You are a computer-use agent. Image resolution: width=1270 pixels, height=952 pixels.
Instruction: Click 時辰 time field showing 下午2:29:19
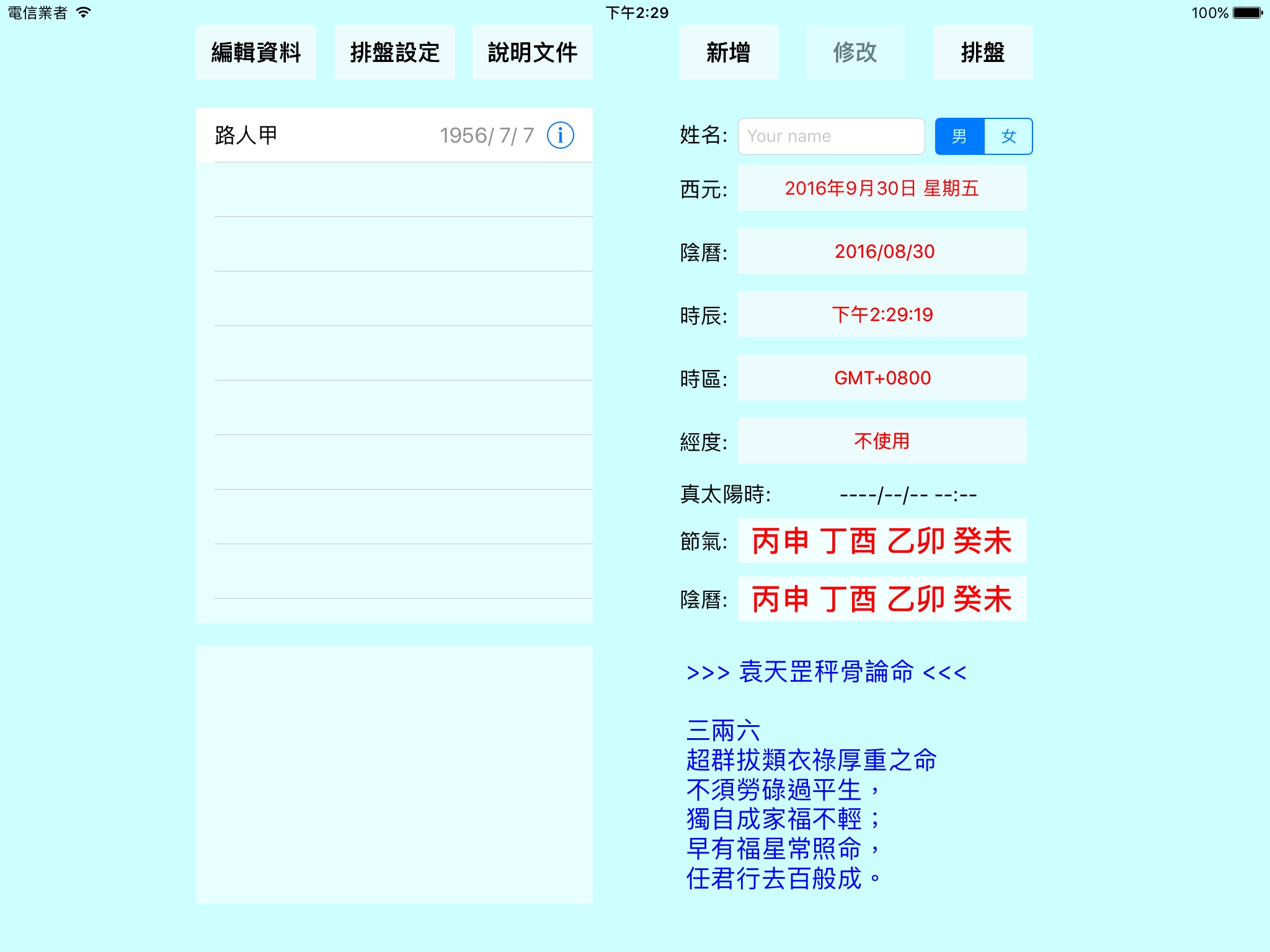pyautogui.click(x=884, y=314)
